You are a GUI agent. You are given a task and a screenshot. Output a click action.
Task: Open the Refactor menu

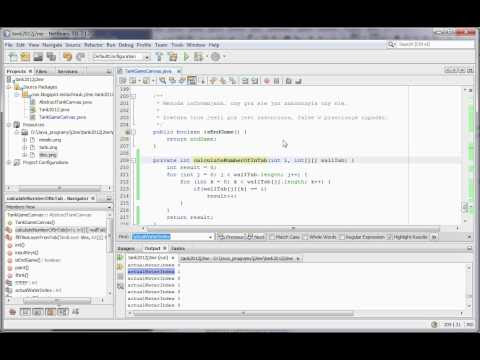94,45
